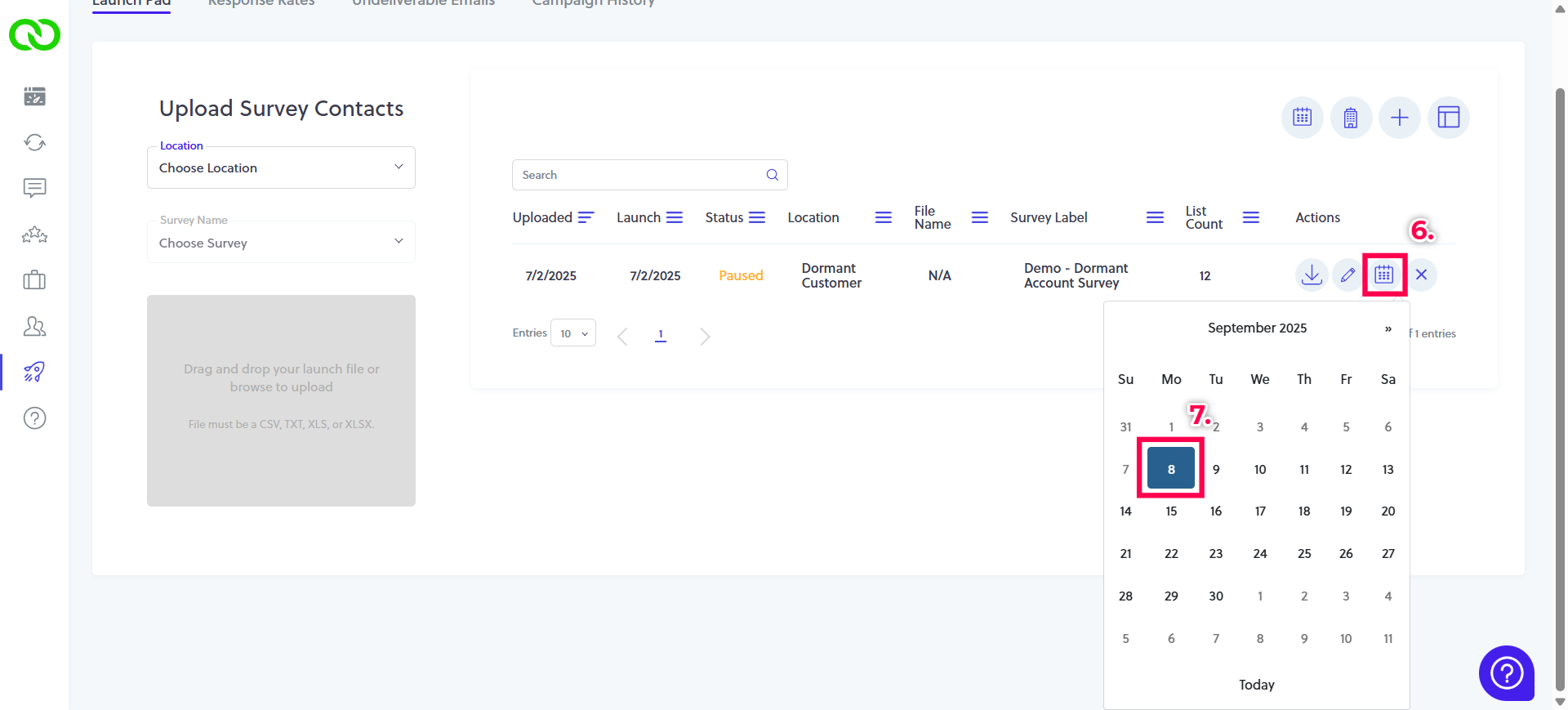This screenshot has height=710, width=1568.
Task: Click the pencil edit icon for Dormant Customer
Action: point(1347,275)
